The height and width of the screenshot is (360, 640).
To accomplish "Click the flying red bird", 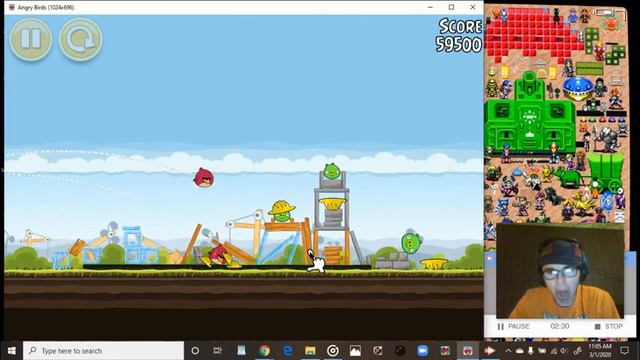I will 203,178.
